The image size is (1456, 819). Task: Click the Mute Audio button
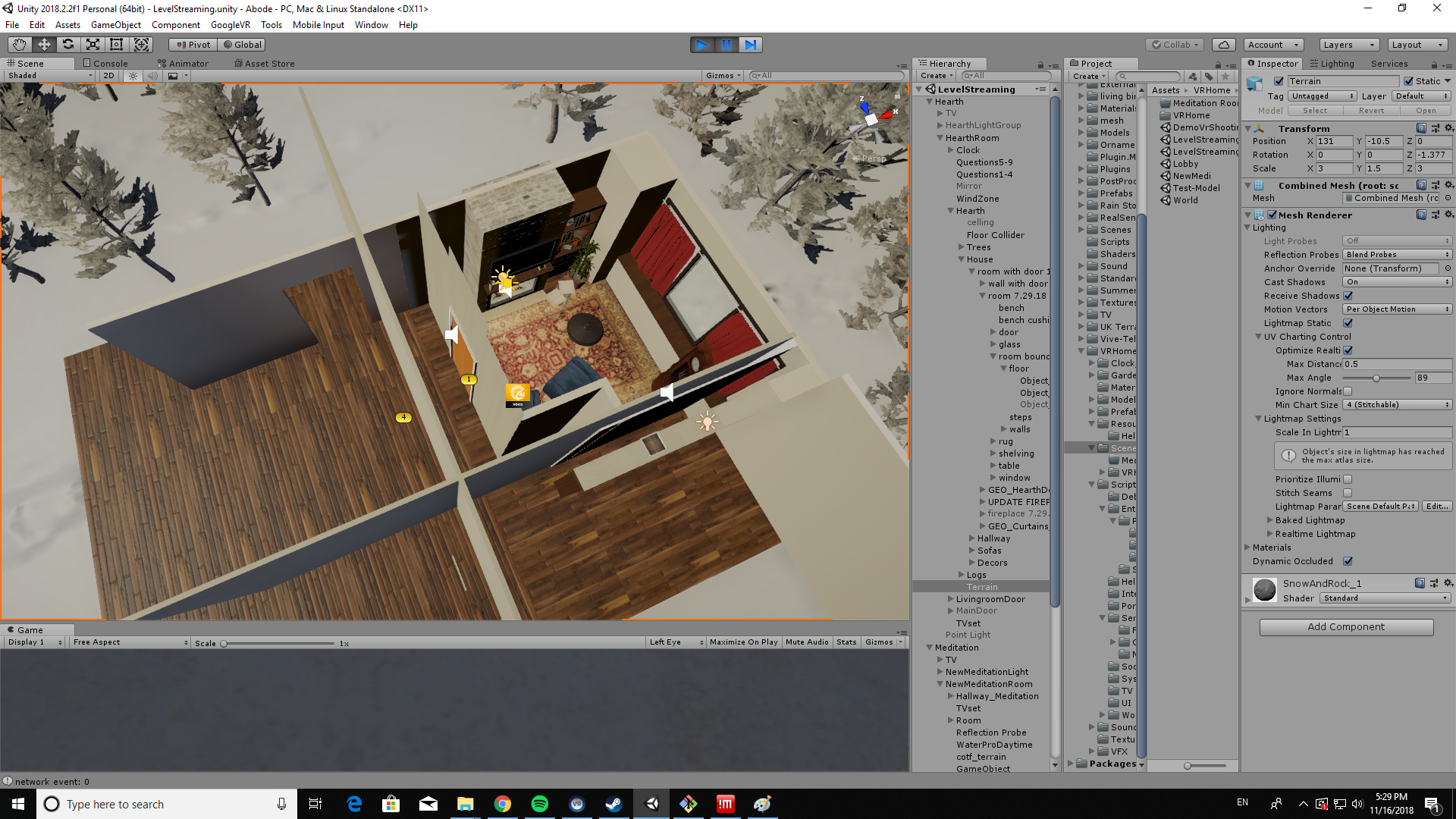(807, 642)
